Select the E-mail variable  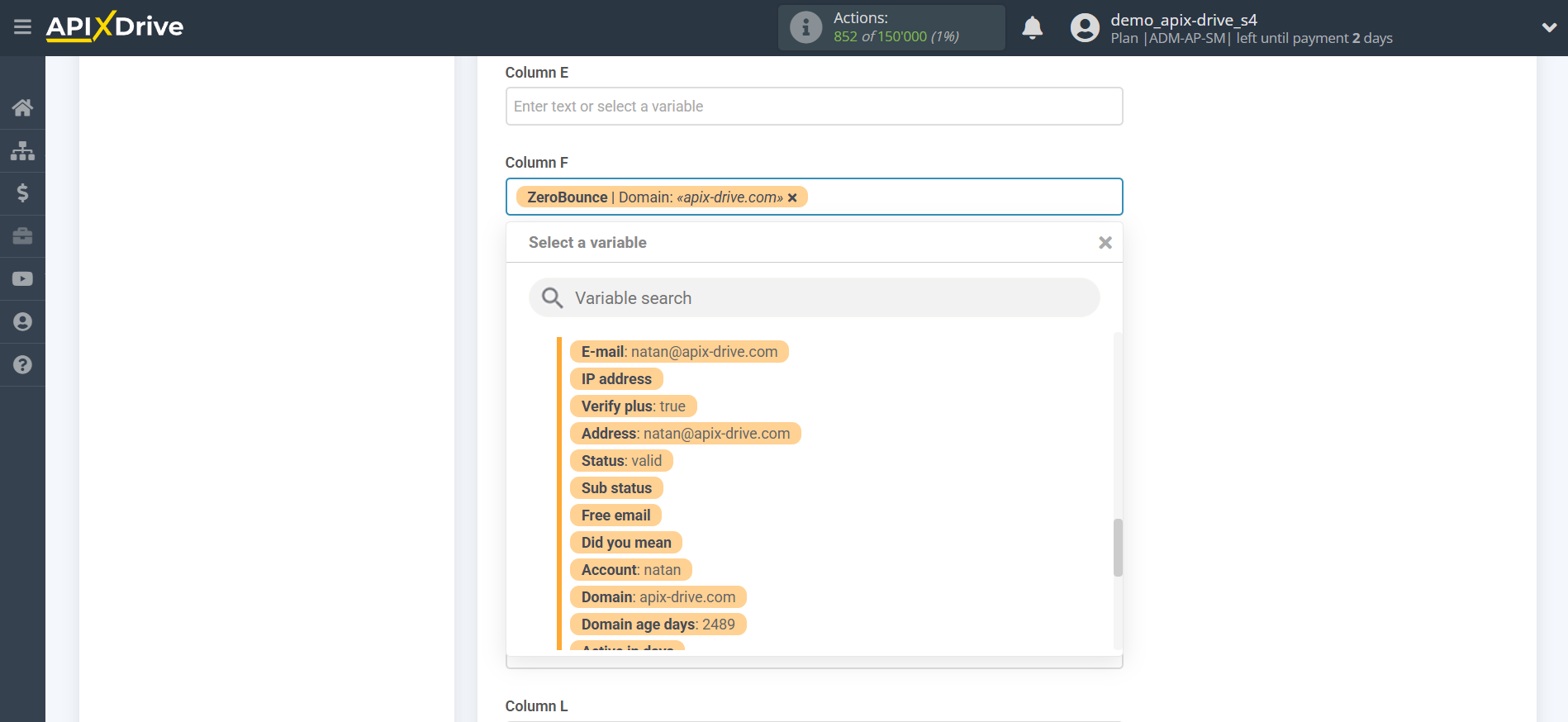pos(679,352)
